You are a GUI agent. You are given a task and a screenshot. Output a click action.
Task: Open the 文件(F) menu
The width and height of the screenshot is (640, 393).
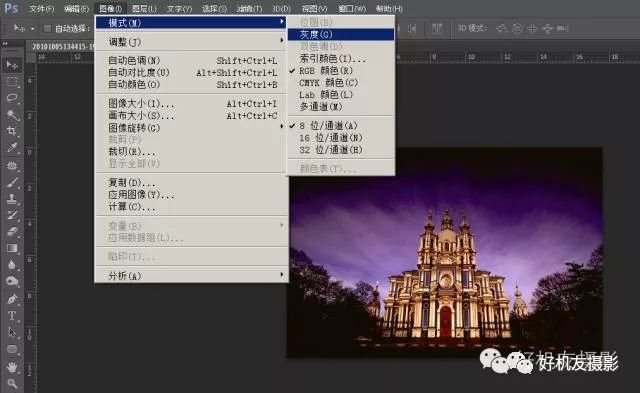point(41,9)
